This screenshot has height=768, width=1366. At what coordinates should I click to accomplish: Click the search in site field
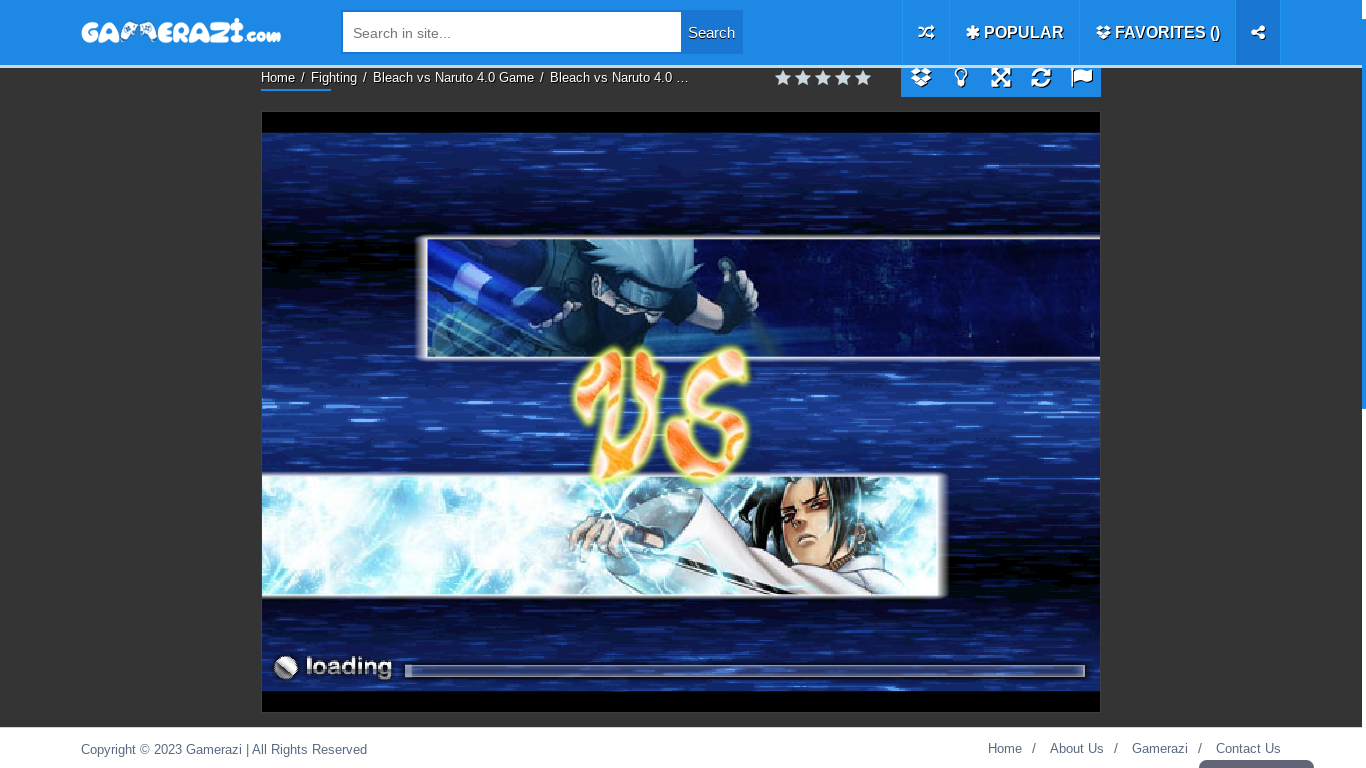point(512,32)
